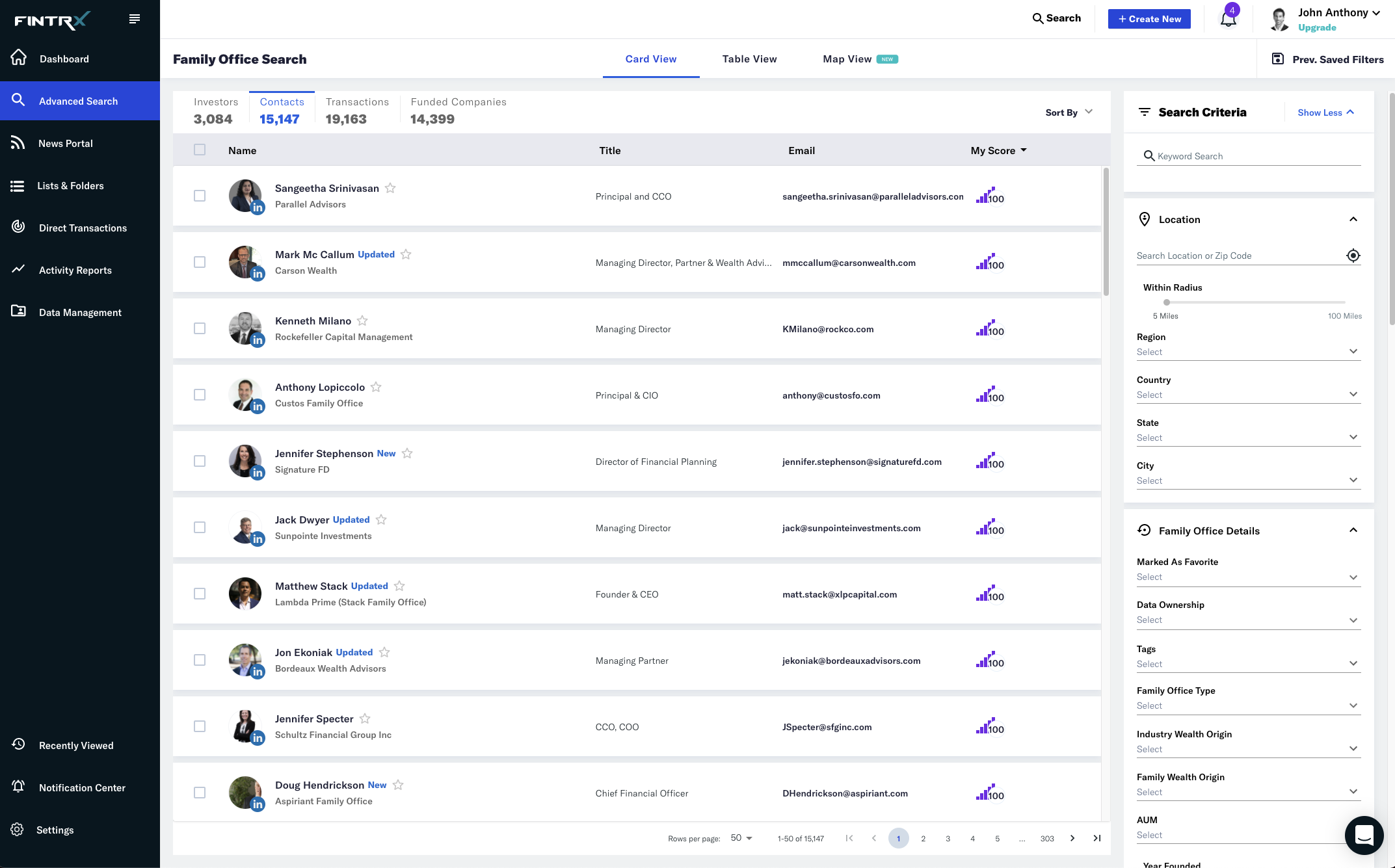
Task: Open the State select dropdown
Action: click(x=1248, y=438)
